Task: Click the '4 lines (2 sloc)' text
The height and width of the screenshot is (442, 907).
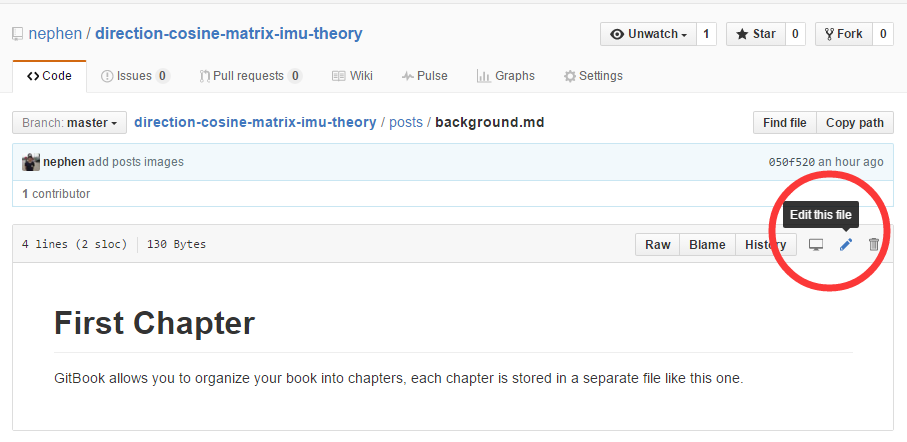Action: pyautogui.click(x=74, y=244)
